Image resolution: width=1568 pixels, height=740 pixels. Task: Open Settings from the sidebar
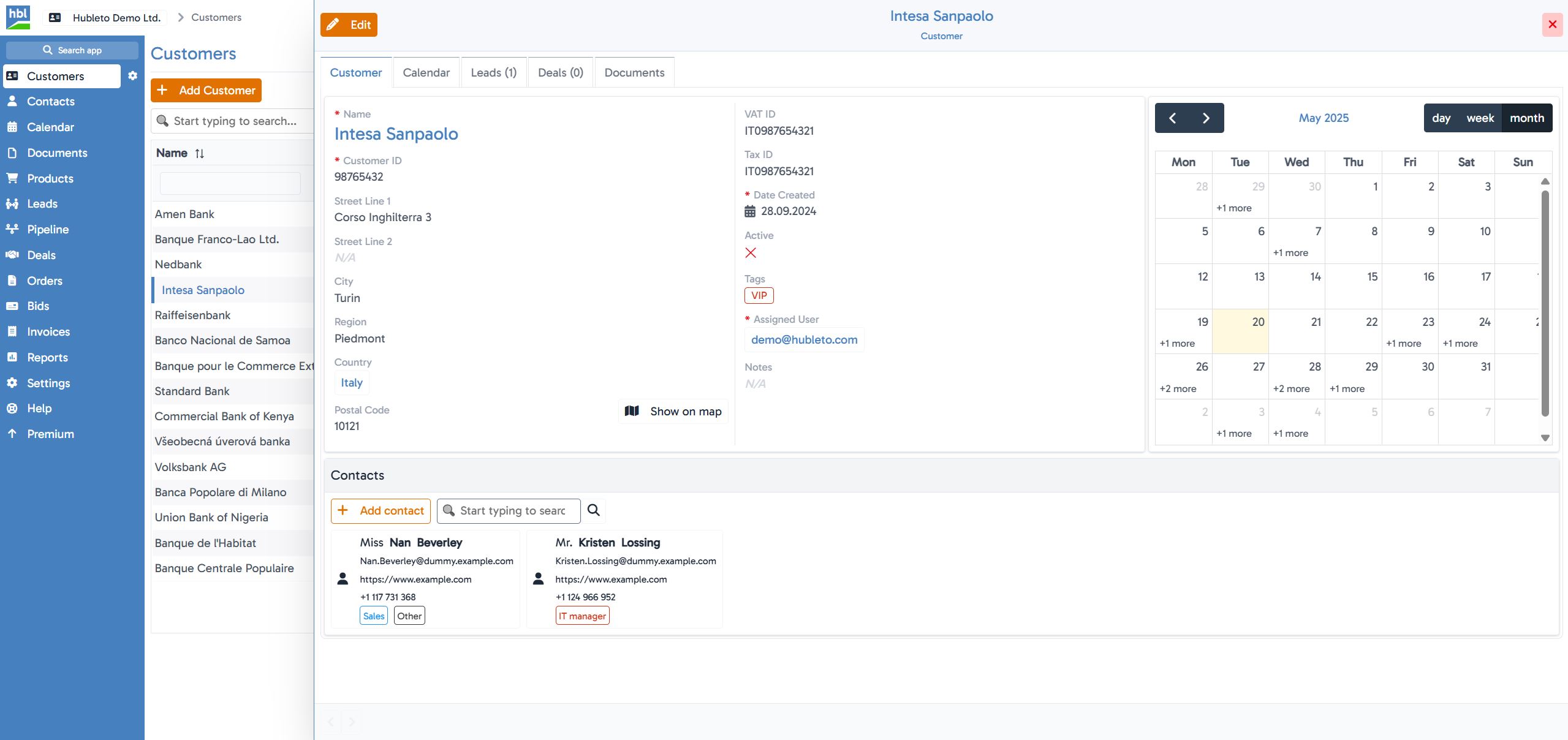[48, 383]
